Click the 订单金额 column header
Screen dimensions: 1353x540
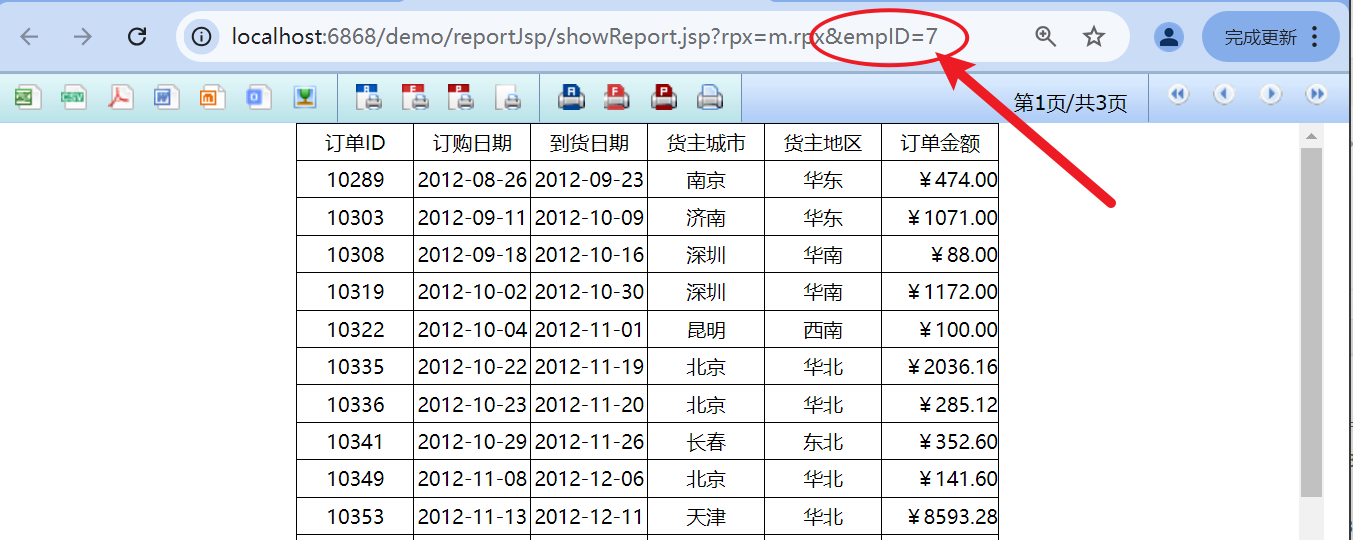(940, 143)
